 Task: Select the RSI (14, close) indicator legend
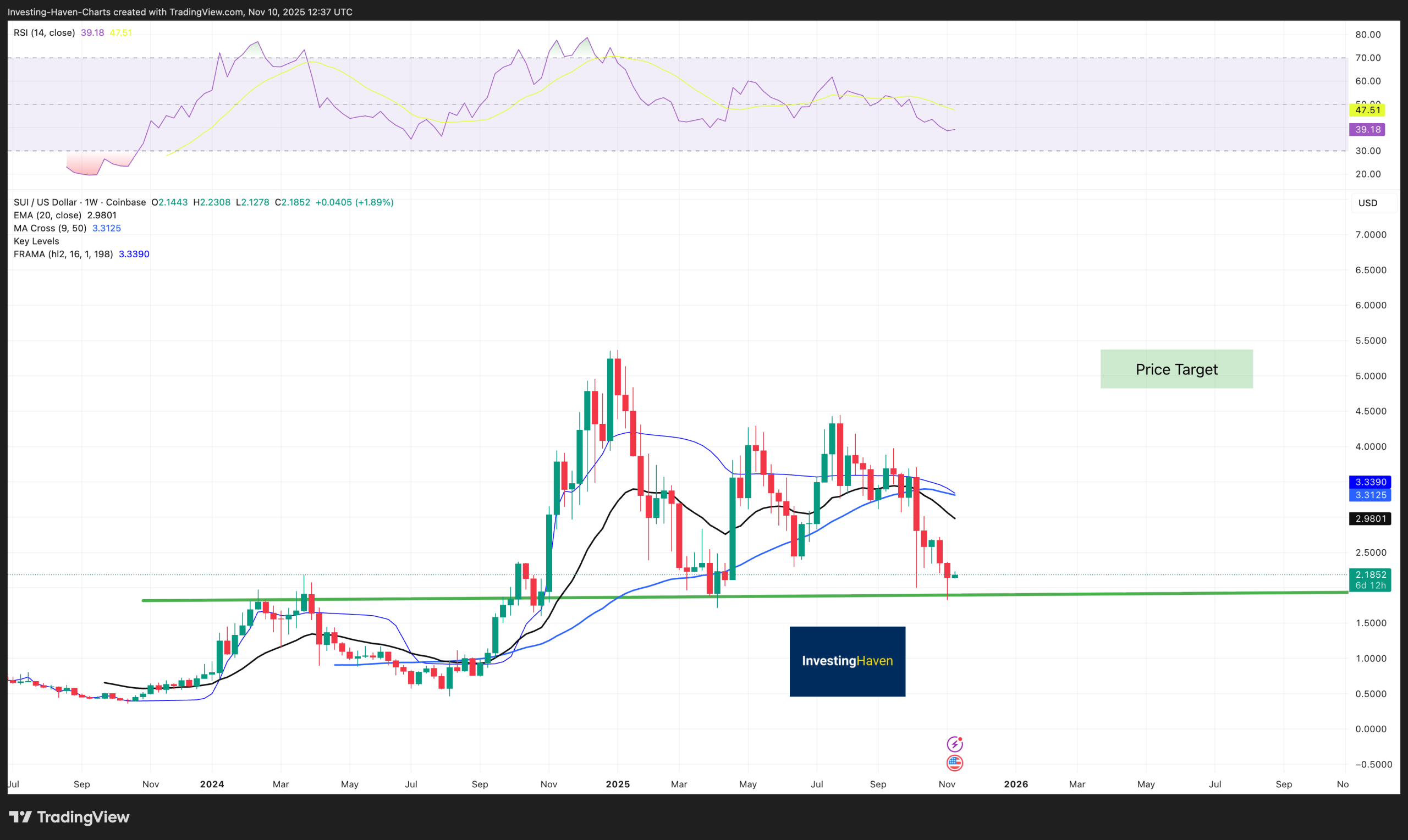pos(43,32)
